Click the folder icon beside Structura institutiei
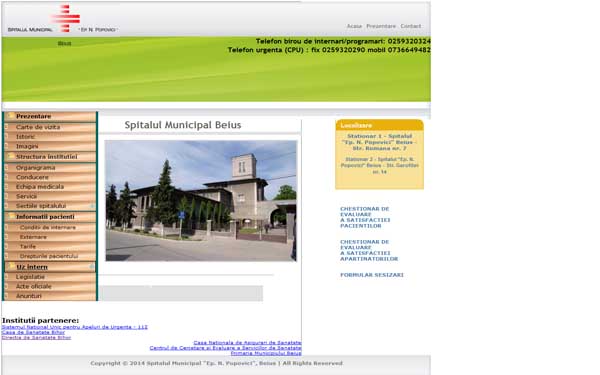The width and height of the screenshot is (600, 375). click(x=11, y=157)
